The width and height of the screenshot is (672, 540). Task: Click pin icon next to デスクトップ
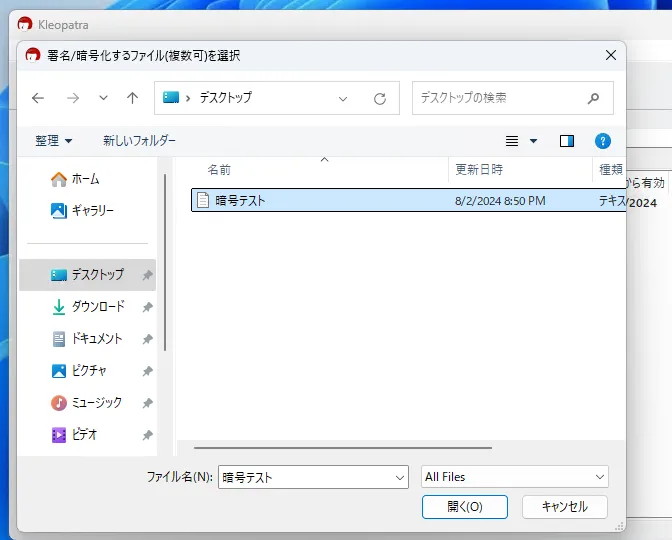point(147,275)
